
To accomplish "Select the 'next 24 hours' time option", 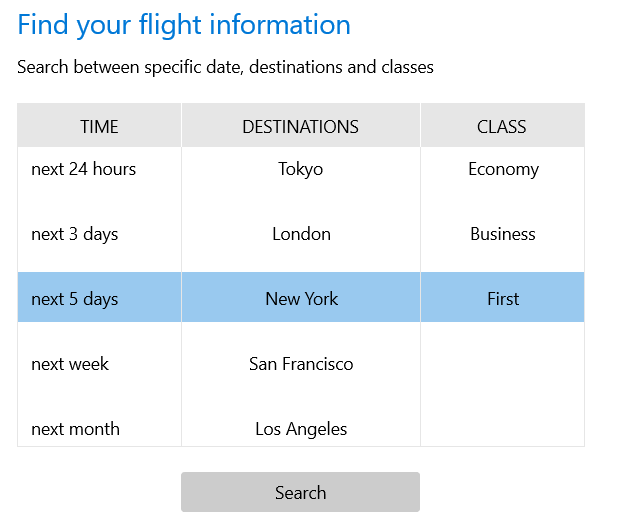I will point(84,169).
